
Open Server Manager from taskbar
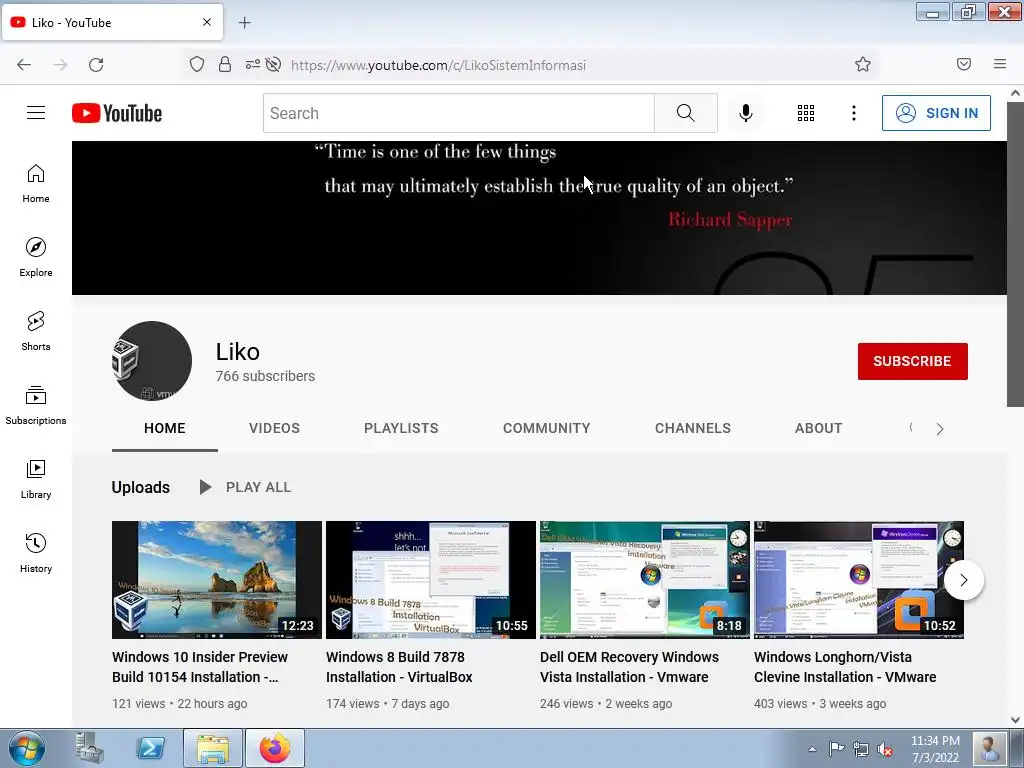click(x=89, y=748)
